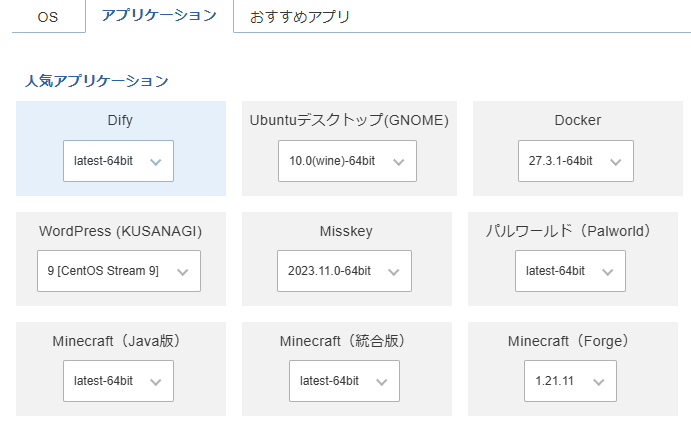Pick the Minecraft (Forge) application card

point(569,341)
